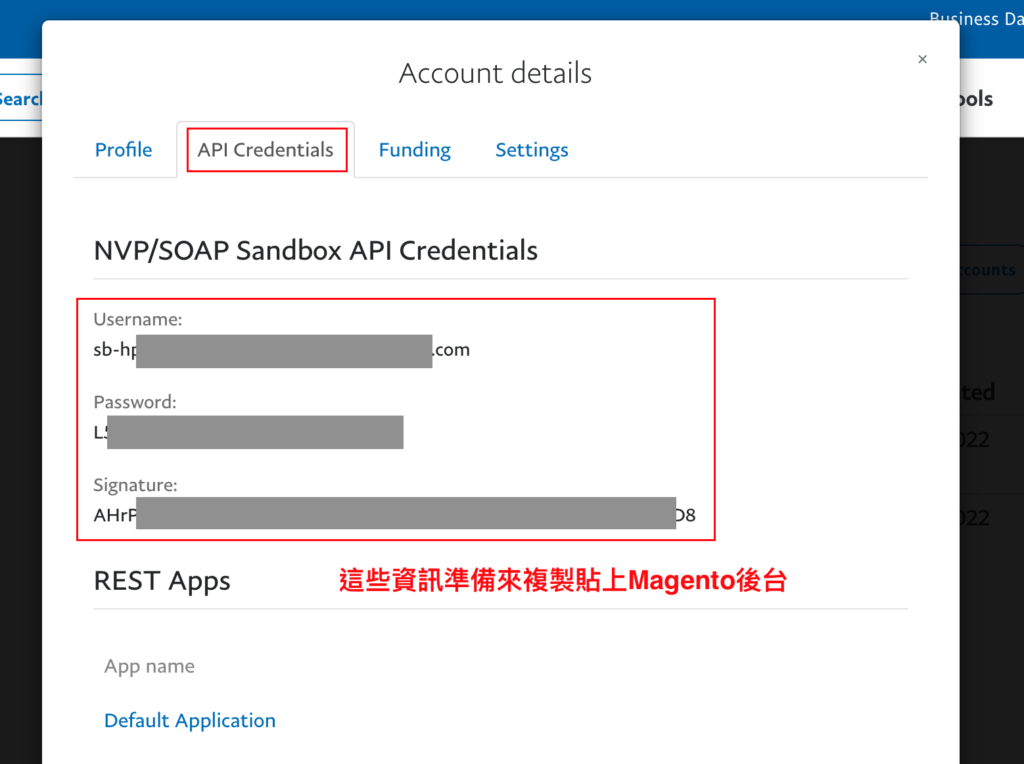Go to the Settings tab
1024x764 pixels.
click(x=532, y=150)
